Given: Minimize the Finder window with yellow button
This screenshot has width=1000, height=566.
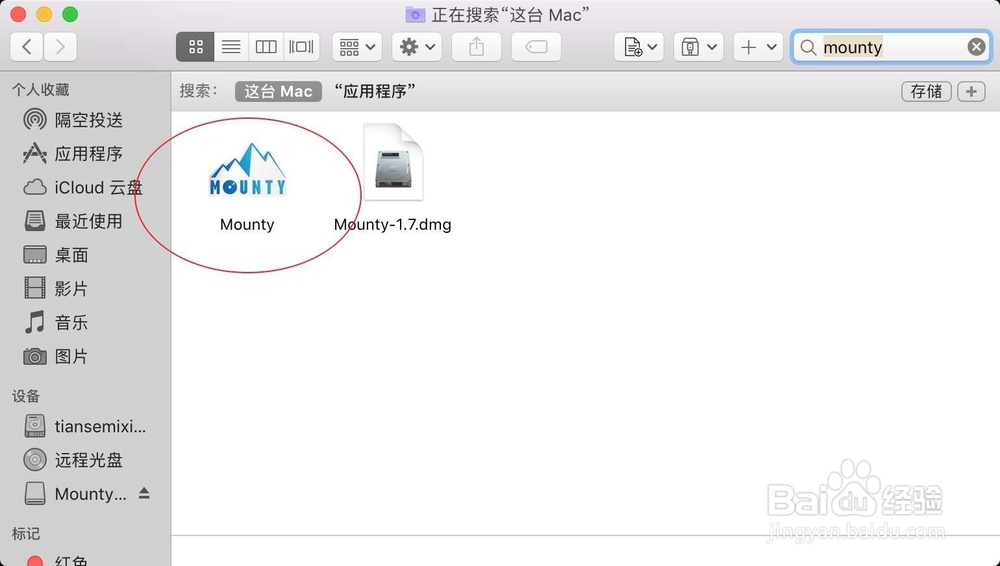Looking at the screenshot, I should [44, 14].
